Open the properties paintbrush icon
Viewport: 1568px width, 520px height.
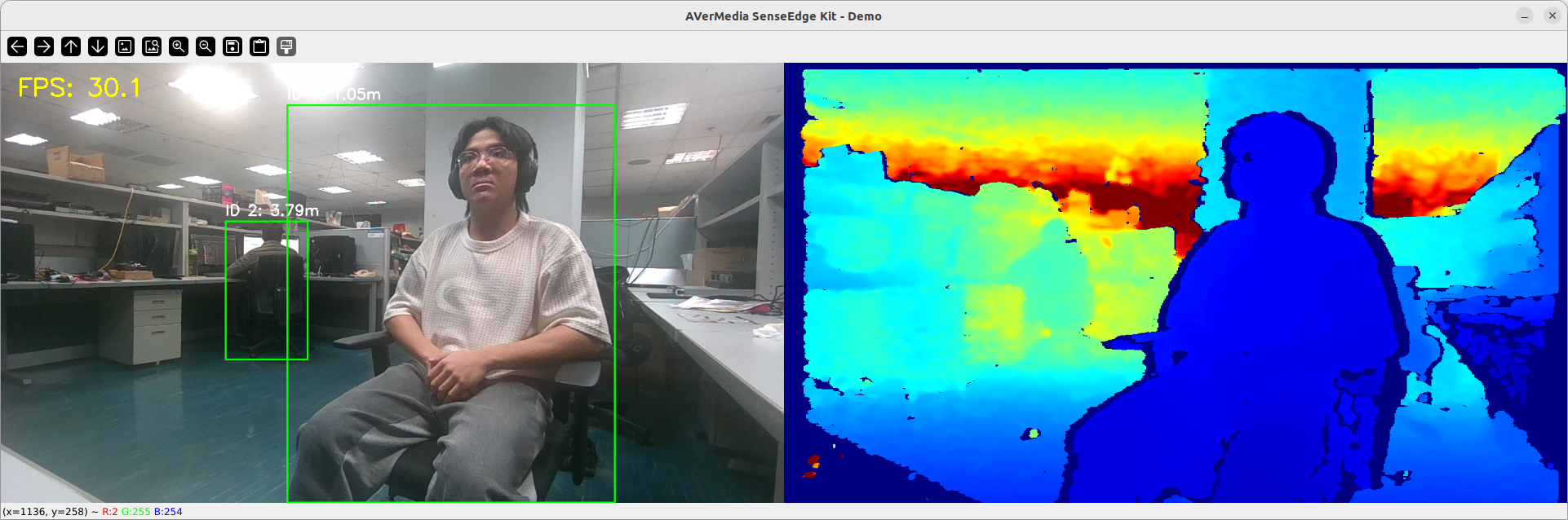coord(286,46)
